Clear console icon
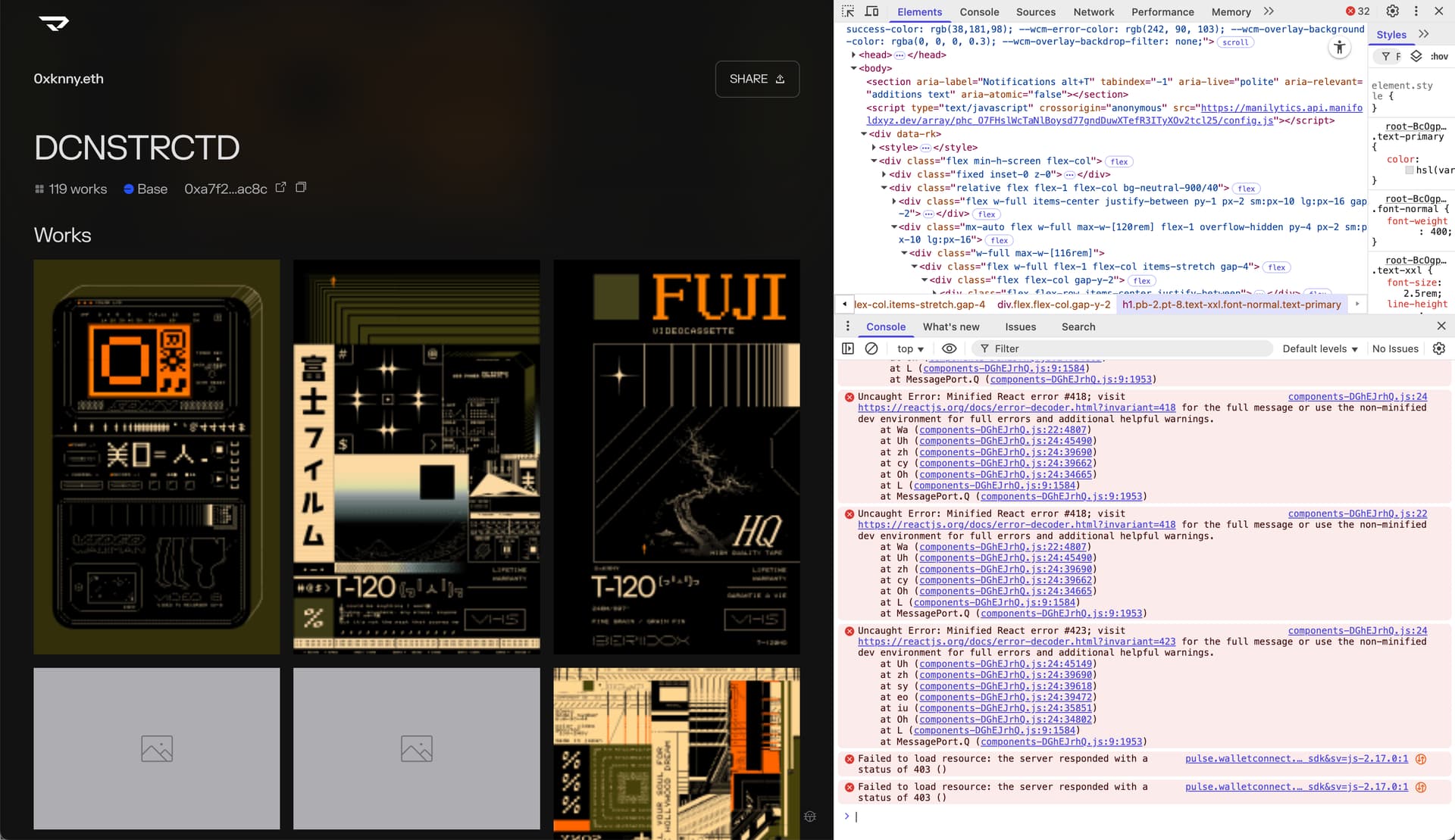Image resolution: width=1455 pixels, height=840 pixels. click(x=871, y=348)
